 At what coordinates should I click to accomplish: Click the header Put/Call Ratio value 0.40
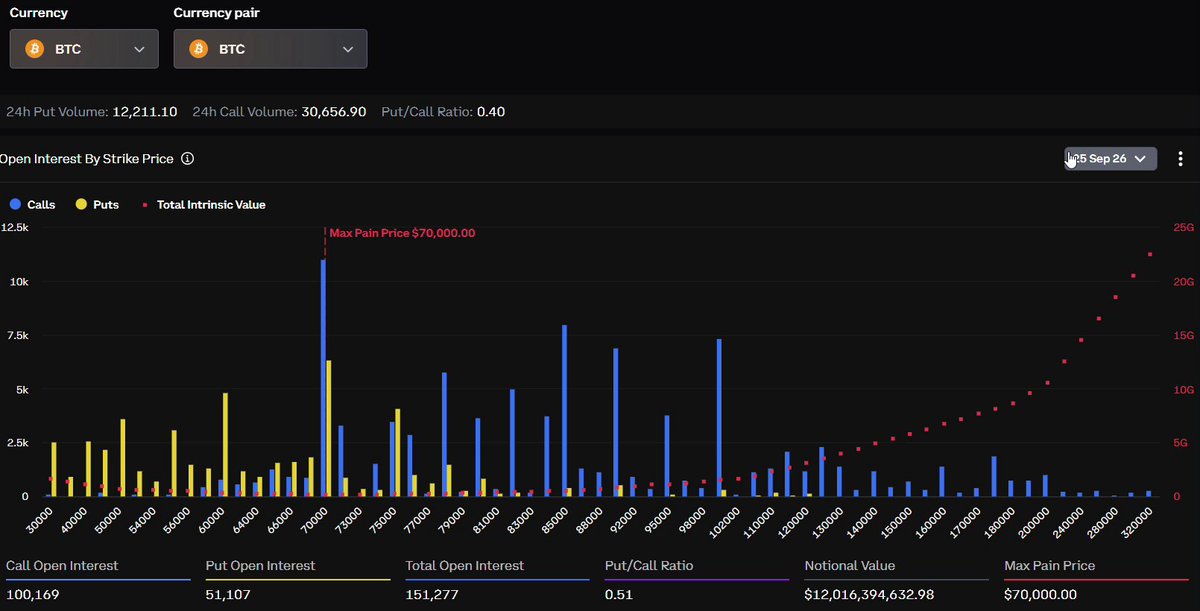[491, 112]
